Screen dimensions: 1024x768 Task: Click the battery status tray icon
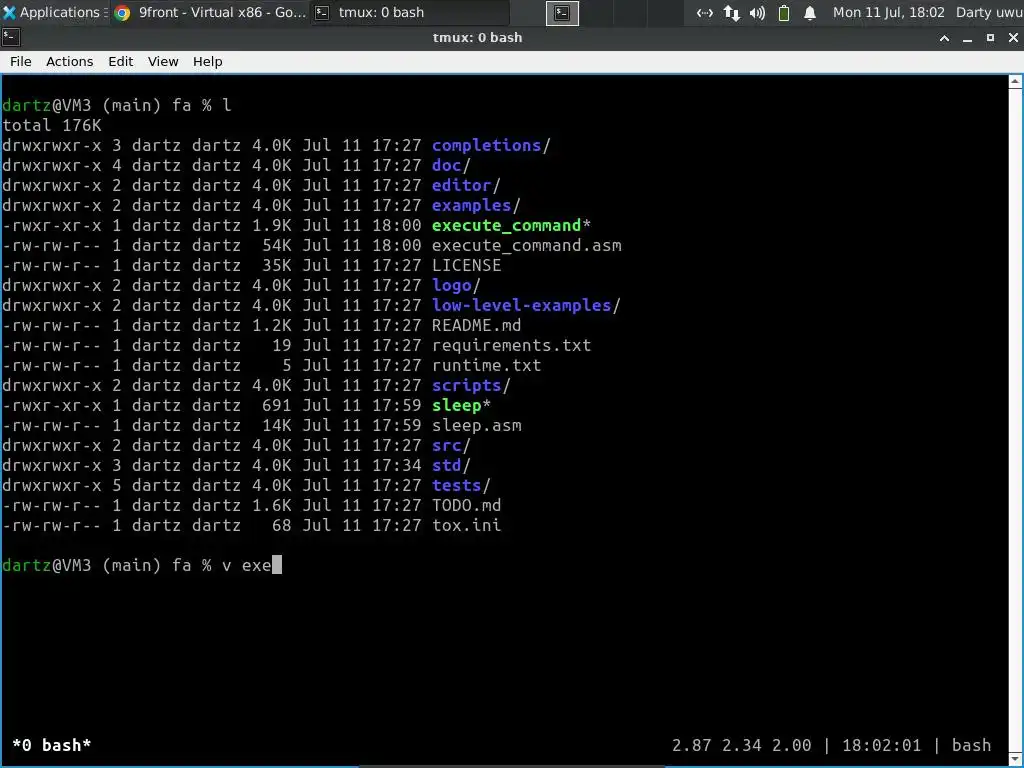click(784, 13)
